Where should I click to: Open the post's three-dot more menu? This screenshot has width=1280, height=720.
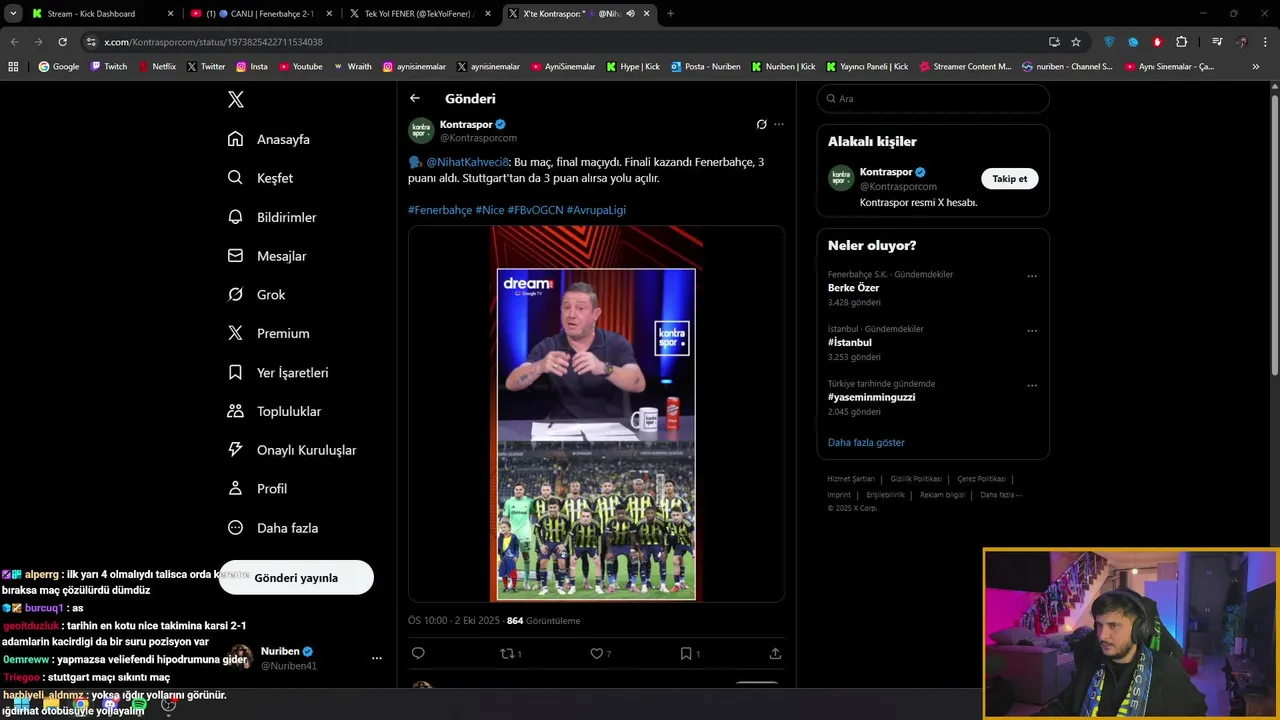click(779, 124)
